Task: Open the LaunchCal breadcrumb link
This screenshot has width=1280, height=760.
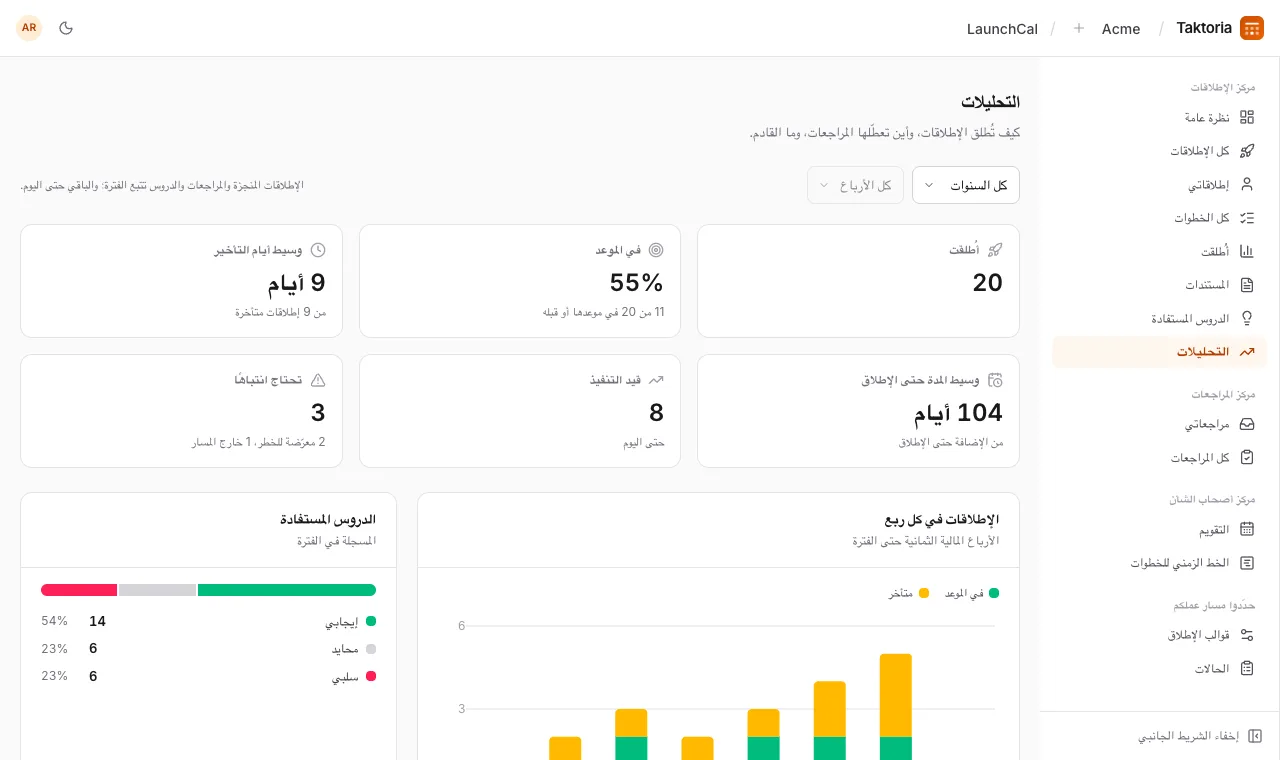Action: [x=1002, y=29]
